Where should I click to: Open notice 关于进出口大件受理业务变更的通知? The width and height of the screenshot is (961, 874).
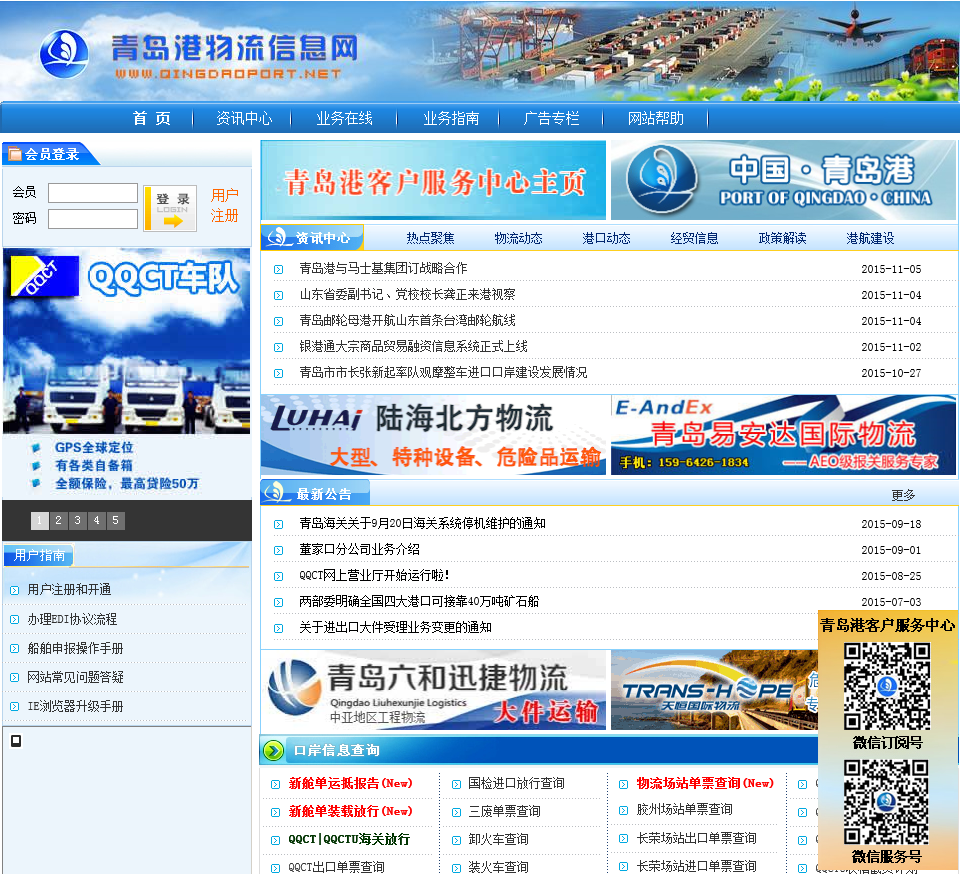pyautogui.click(x=395, y=628)
